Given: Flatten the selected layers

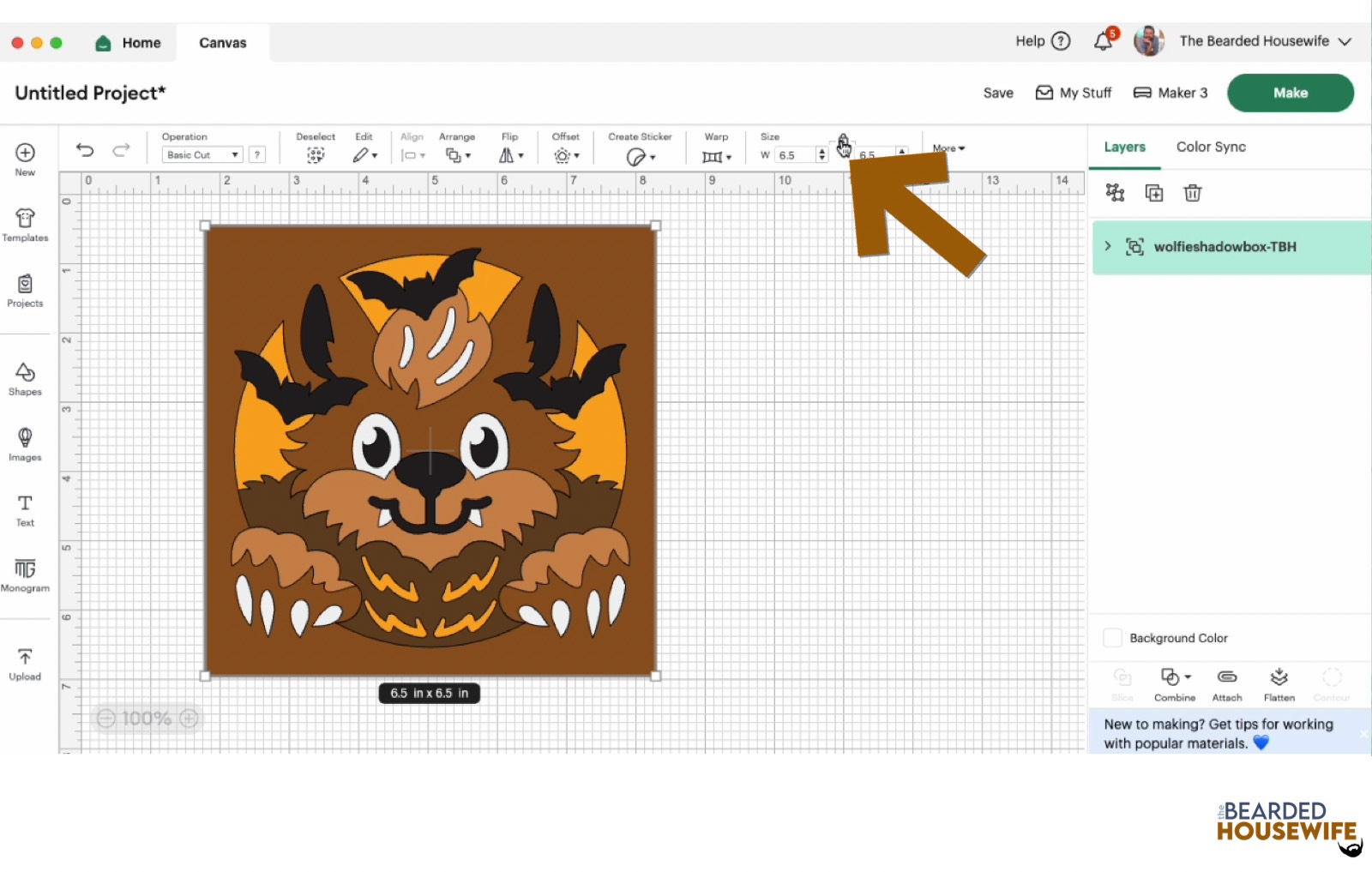Looking at the screenshot, I should click(1279, 683).
